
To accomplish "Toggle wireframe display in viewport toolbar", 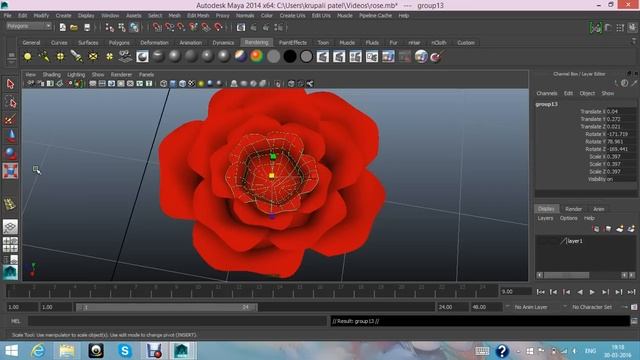I will click(164, 84).
